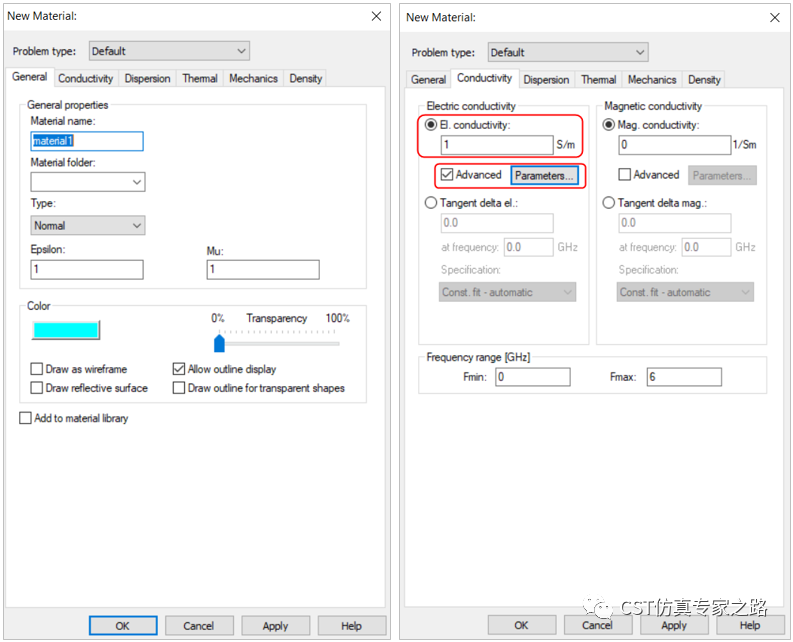Click the Material name field
This screenshot has height=642, width=793.
(87, 141)
